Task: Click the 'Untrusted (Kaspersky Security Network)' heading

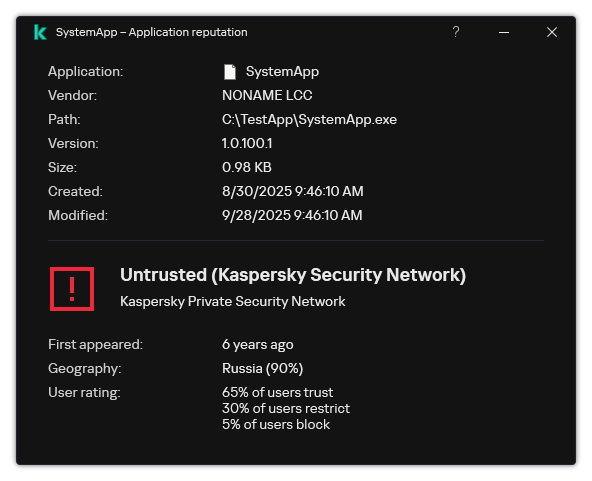Action: tap(293, 275)
